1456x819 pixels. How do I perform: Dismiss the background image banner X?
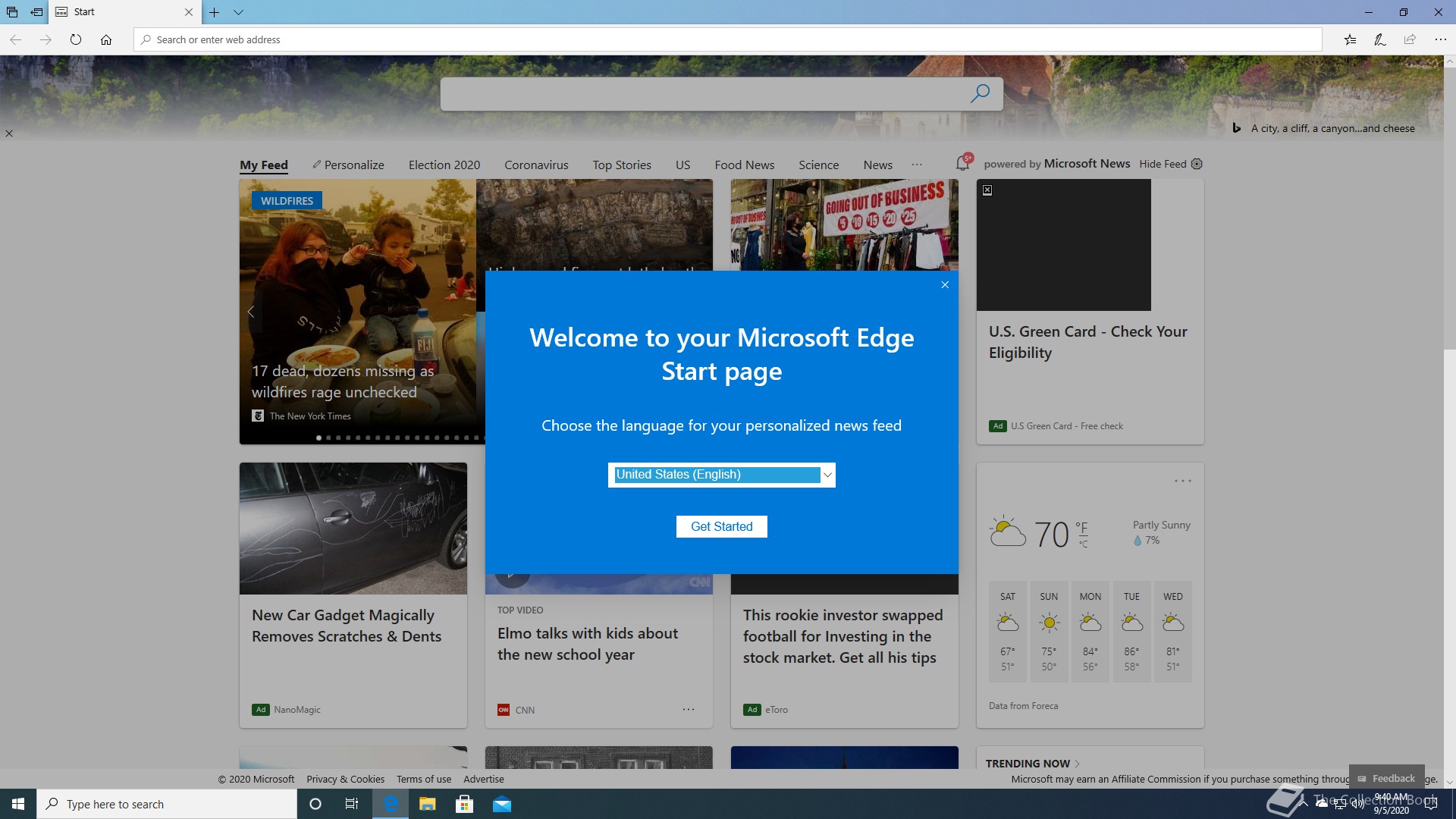coord(9,133)
